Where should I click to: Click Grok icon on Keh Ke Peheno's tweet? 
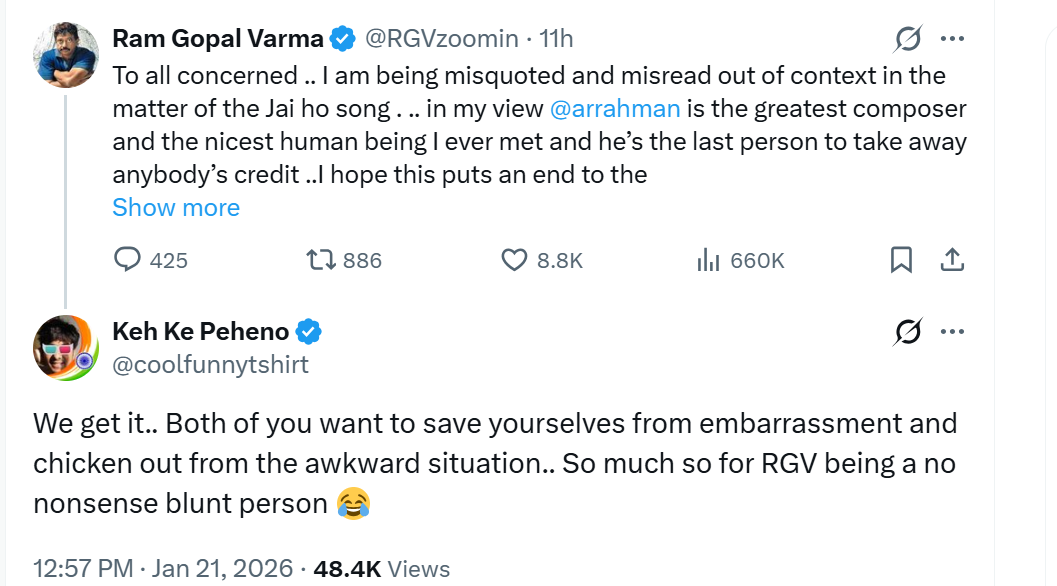pos(908,332)
